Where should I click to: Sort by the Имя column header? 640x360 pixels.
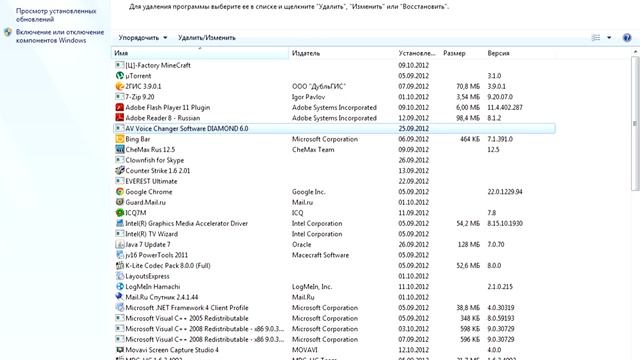tap(200, 53)
